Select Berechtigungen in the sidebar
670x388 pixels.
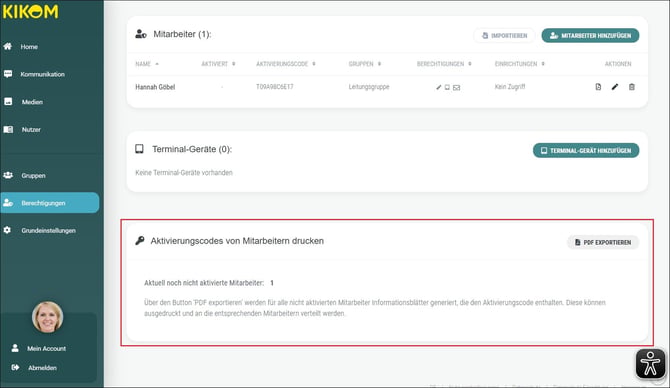[50, 203]
